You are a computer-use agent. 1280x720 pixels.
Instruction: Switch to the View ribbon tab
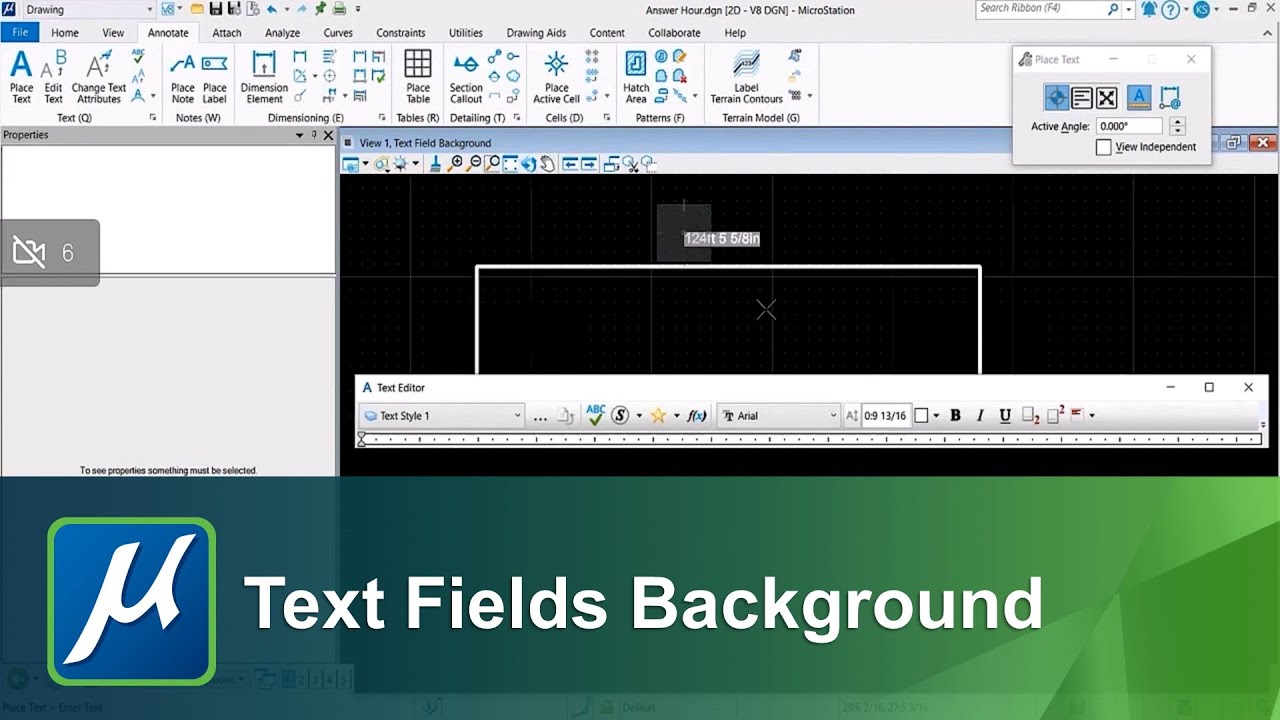point(113,32)
